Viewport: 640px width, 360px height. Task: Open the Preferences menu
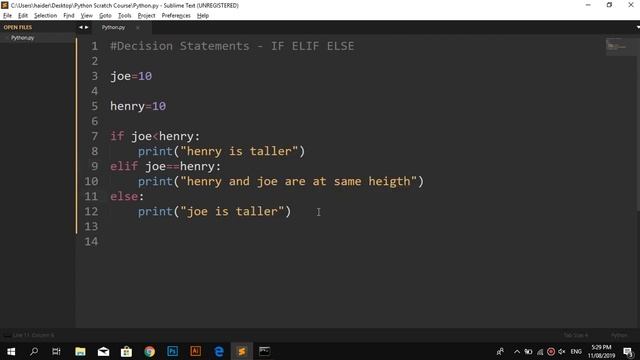(x=176, y=16)
